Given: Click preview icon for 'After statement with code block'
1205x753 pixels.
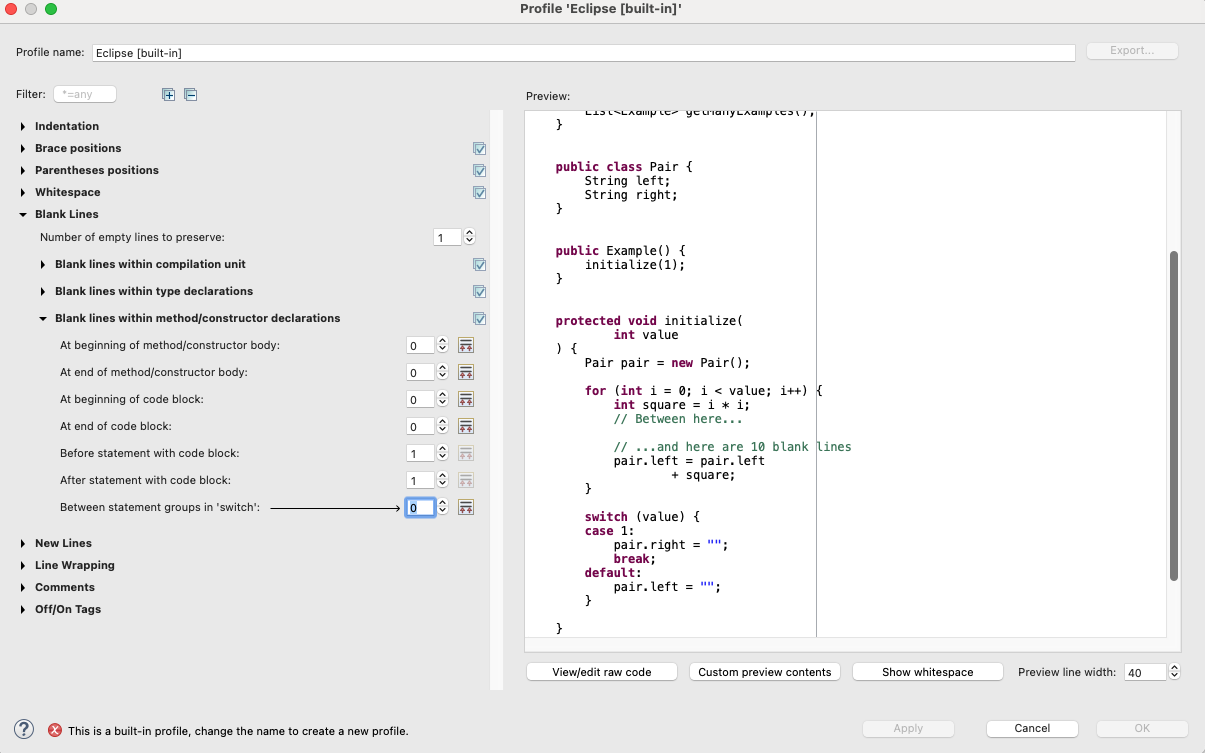Looking at the screenshot, I should click(x=465, y=480).
